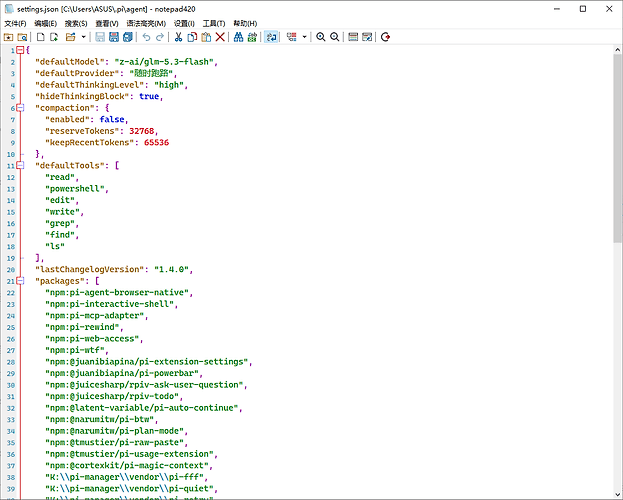Click the notepad420 app icon in title bar
Viewport: 623px width, 500px height.
(9, 9)
